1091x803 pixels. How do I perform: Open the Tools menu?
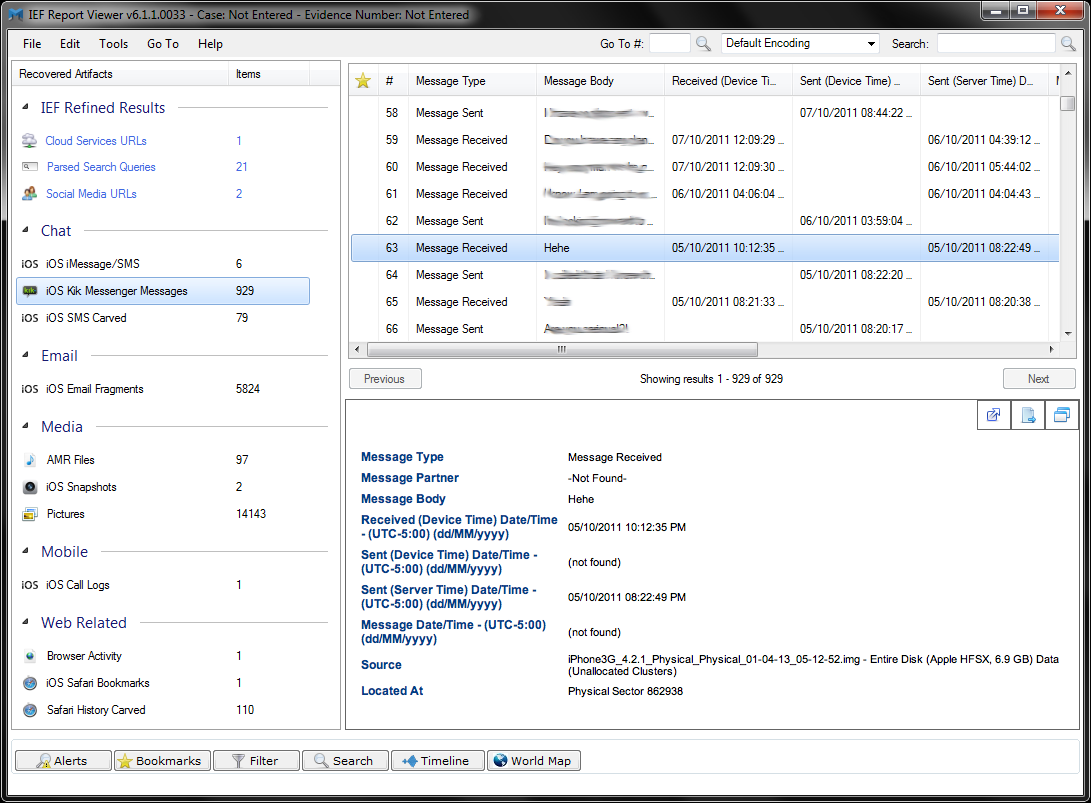click(113, 44)
